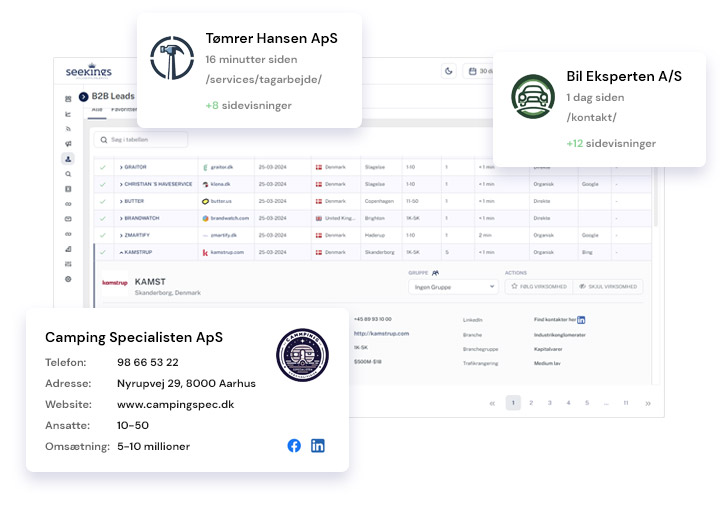727x506 pixels.
Task: Click the Seekings logo
Action: pyautogui.click(x=89, y=71)
